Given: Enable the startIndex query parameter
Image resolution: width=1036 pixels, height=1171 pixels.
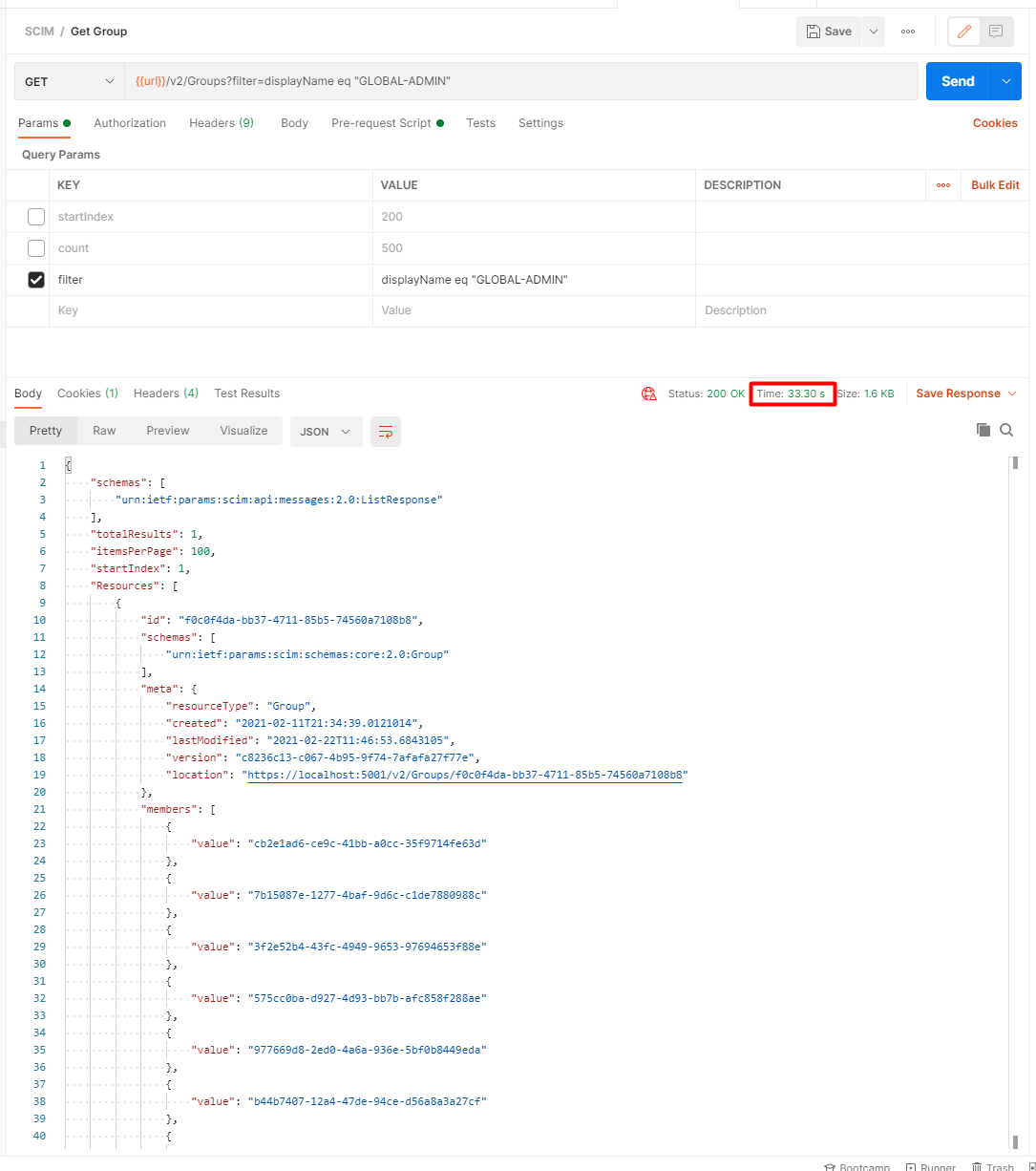Looking at the screenshot, I should (36, 217).
